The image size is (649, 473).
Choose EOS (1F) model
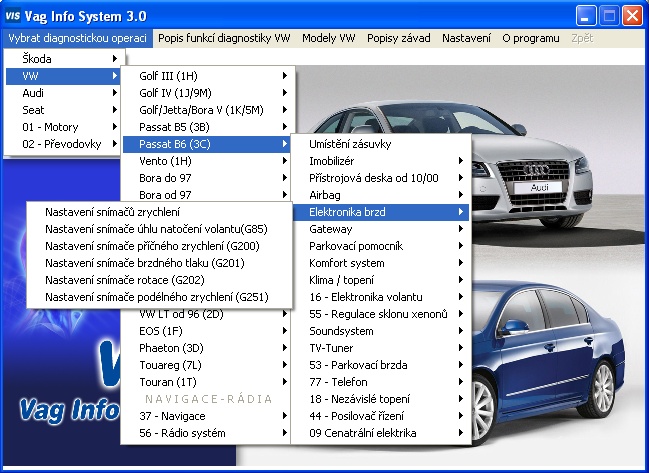pos(208,331)
